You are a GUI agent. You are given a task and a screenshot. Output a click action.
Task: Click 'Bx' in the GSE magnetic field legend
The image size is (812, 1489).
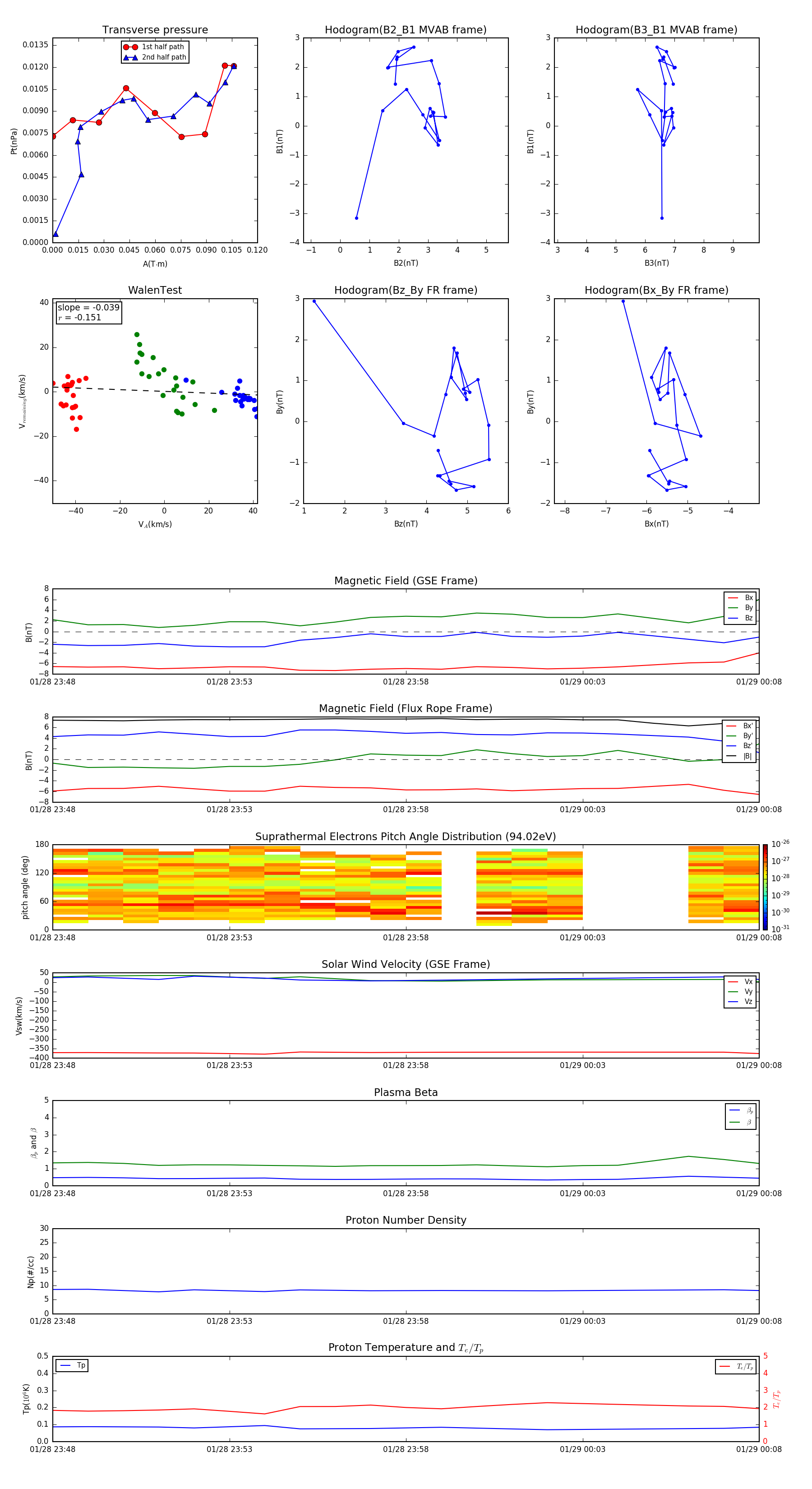click(741, 598)
